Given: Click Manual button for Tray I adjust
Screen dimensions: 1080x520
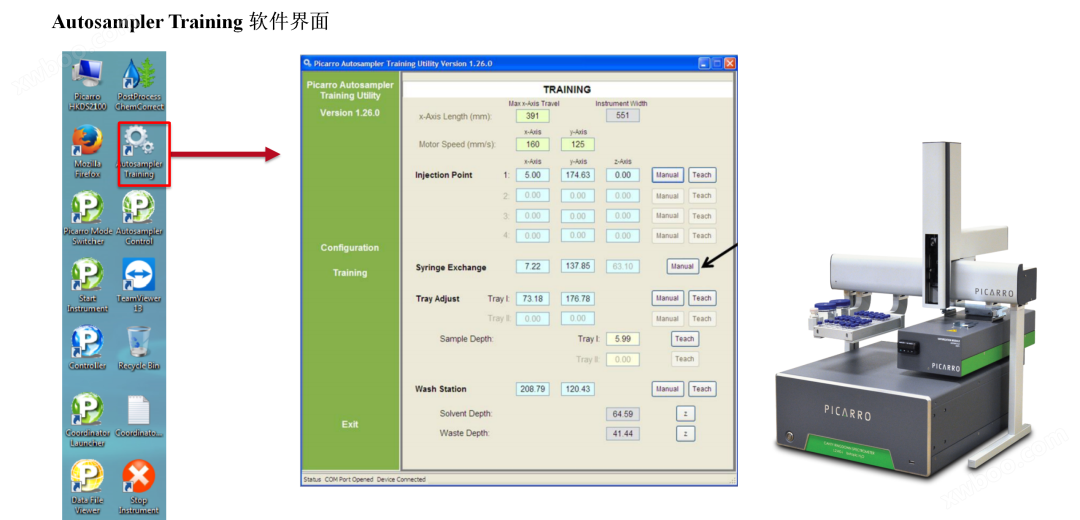Looking at the screenshot, I should [667, 298].
